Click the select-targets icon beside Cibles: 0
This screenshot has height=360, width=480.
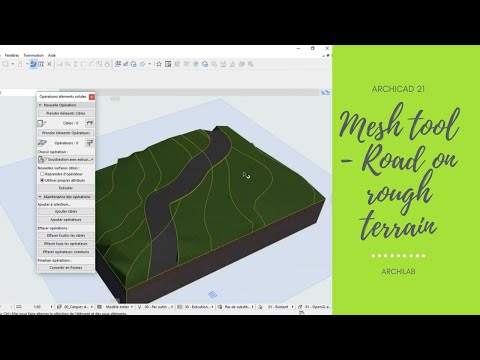89,123
